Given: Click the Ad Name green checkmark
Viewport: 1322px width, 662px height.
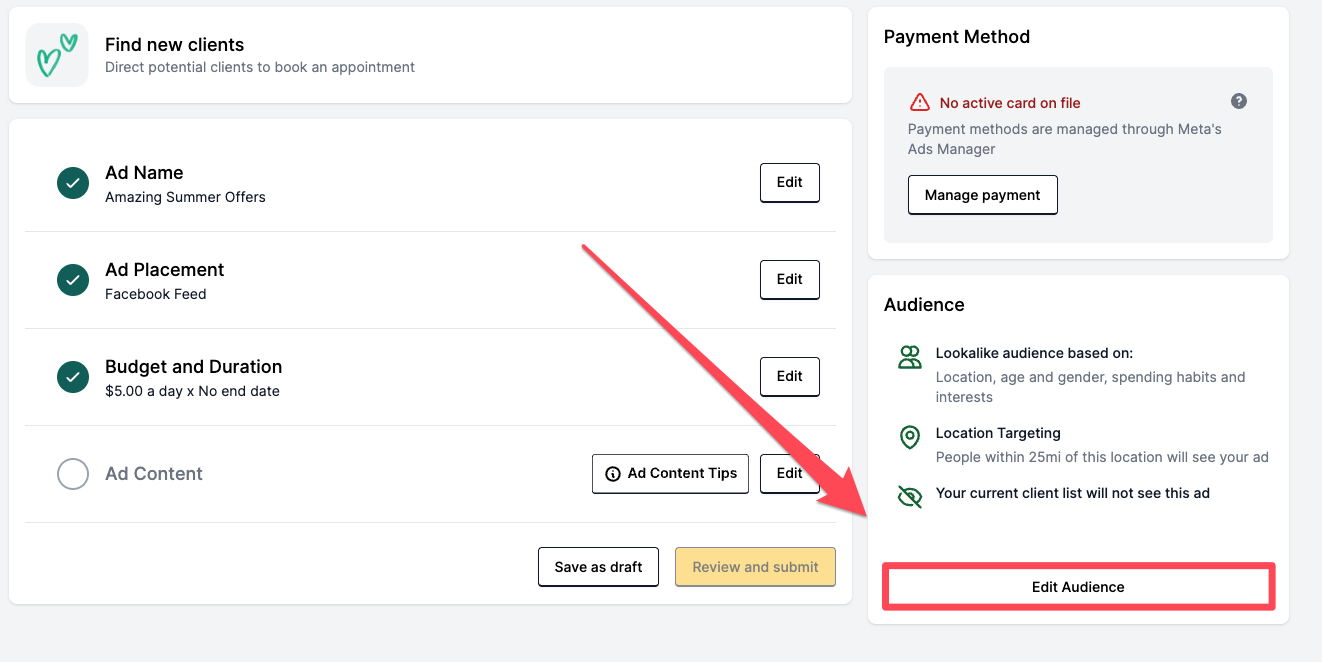Looking at the screenshot, I should click(73, 183).
